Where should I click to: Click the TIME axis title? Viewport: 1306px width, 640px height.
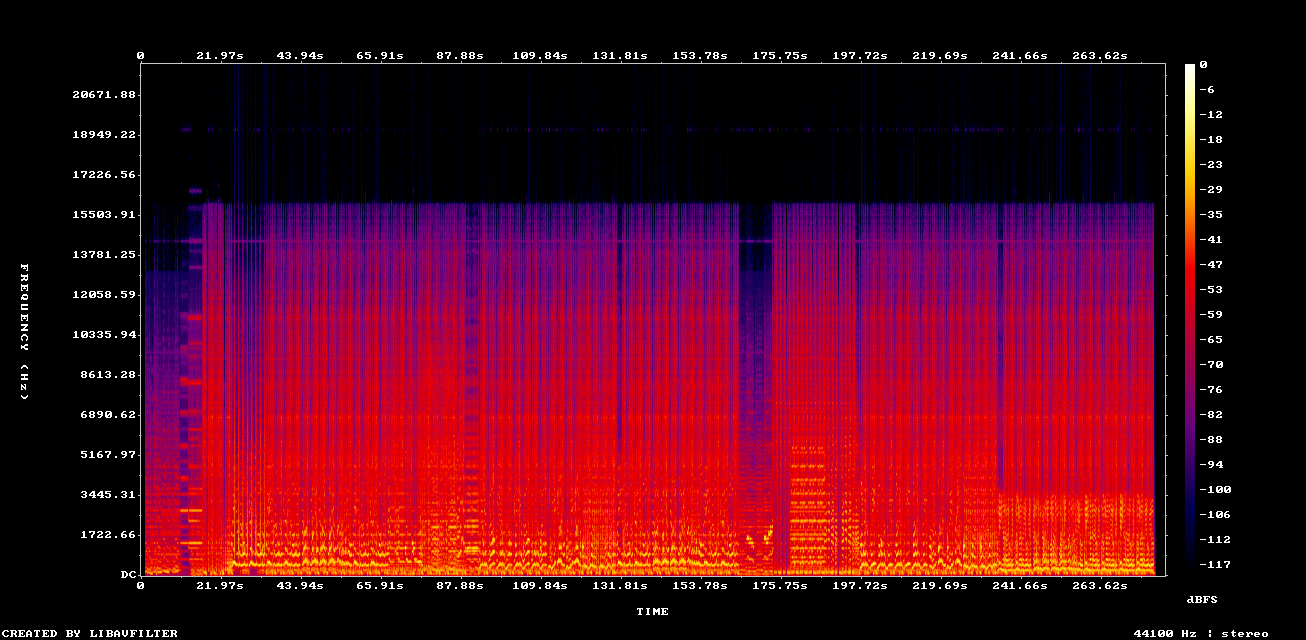pyautogui.click(x=653, y=611)
